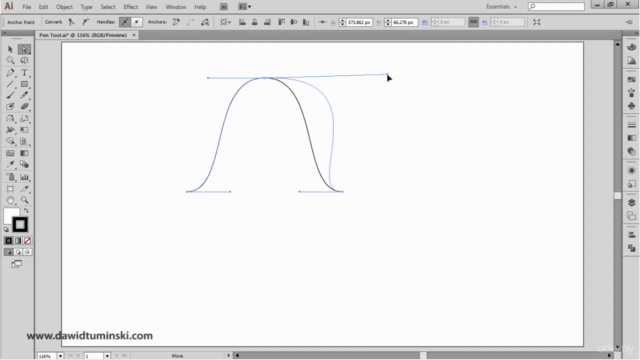The height and width of the screenshot is (360, 640).
Task: Convert anchor points to smooth
Action: [x=86, y=22]
